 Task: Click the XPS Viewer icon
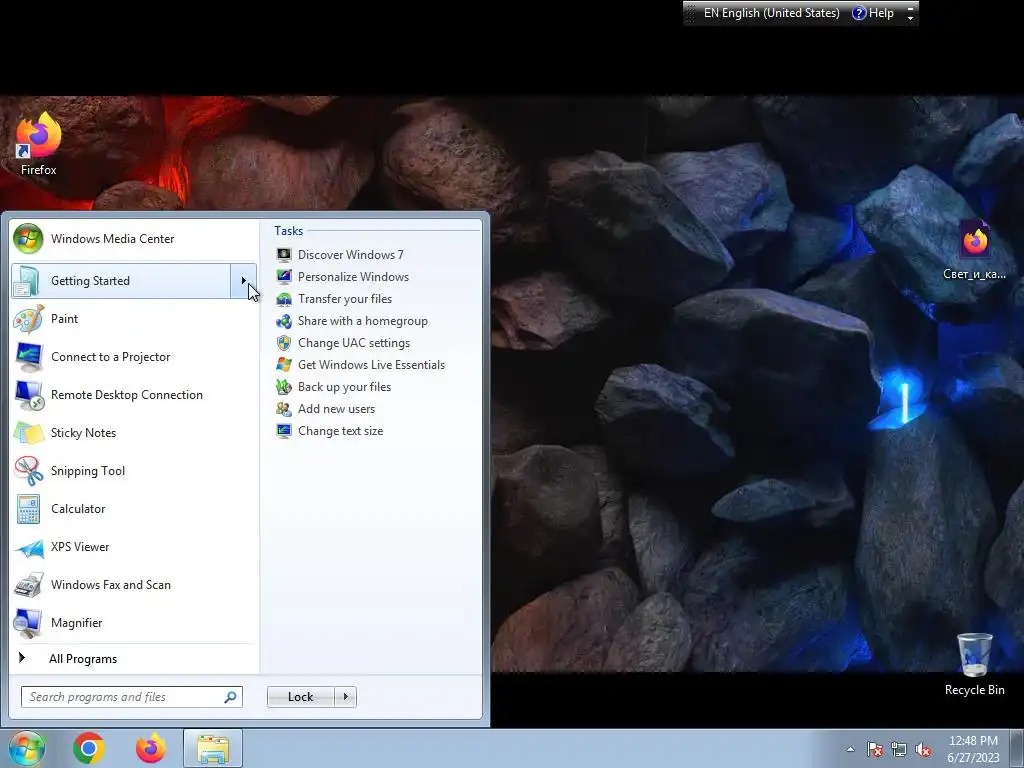tap(28, 547)
